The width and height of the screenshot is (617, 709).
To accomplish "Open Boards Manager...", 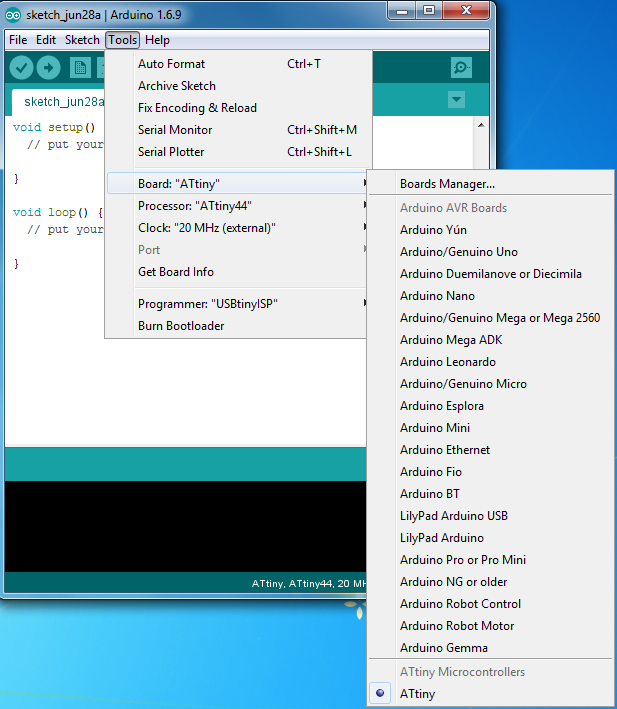I will (490, 184).
